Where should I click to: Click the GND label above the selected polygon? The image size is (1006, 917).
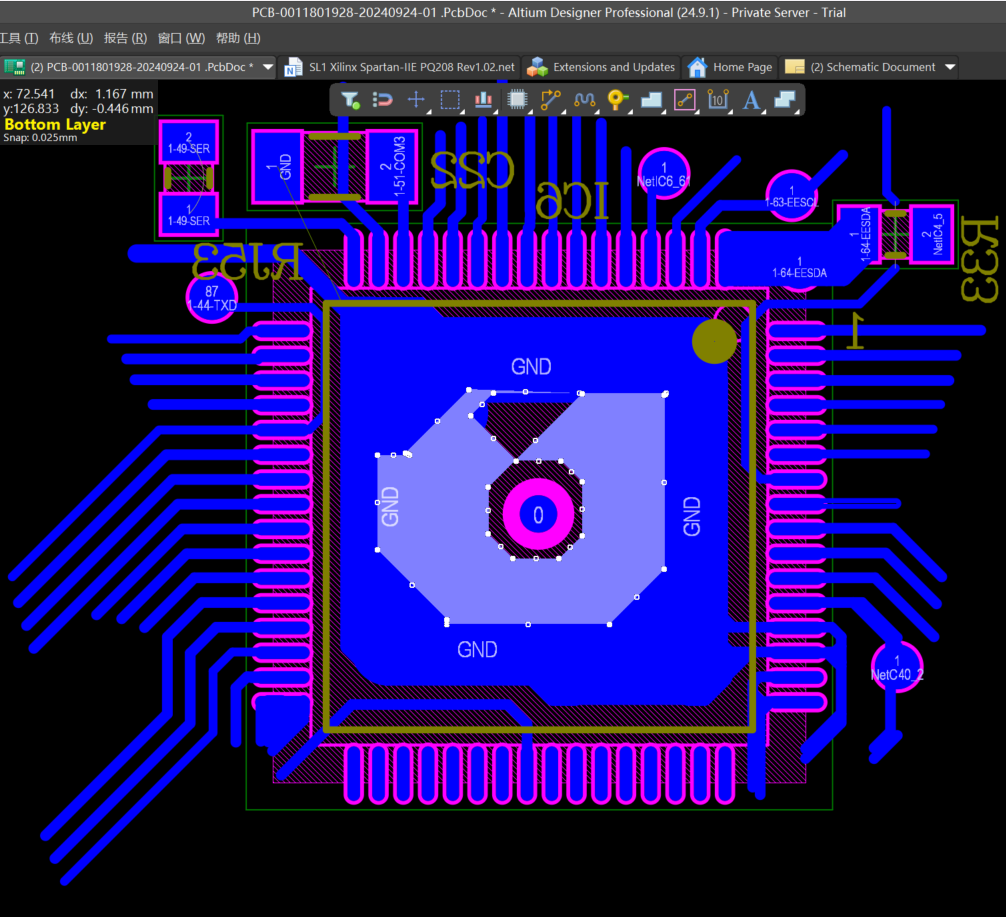click(531, 366)
